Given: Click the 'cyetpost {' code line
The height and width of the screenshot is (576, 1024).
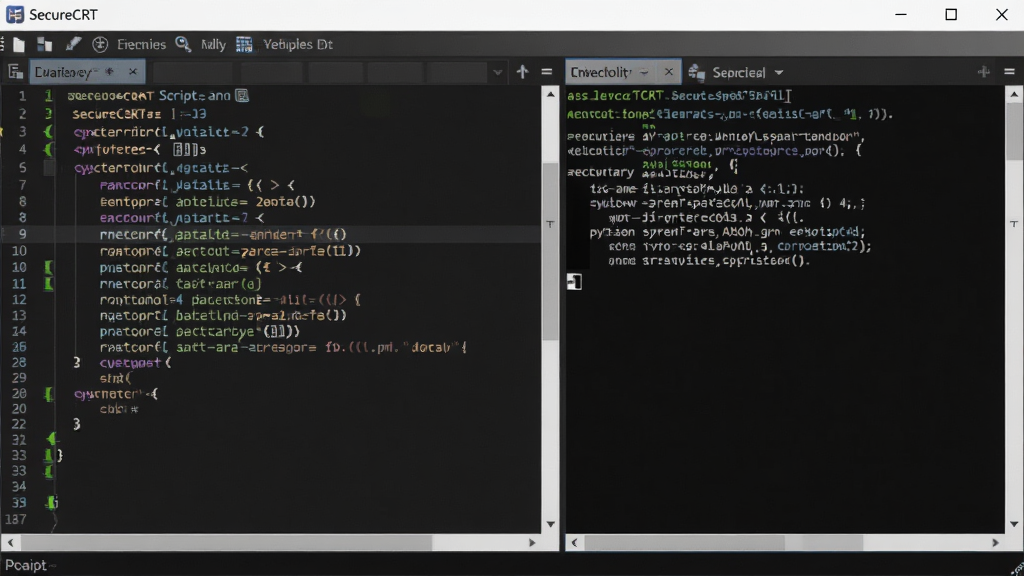Looking at the screenshot, I should [135, 362].
